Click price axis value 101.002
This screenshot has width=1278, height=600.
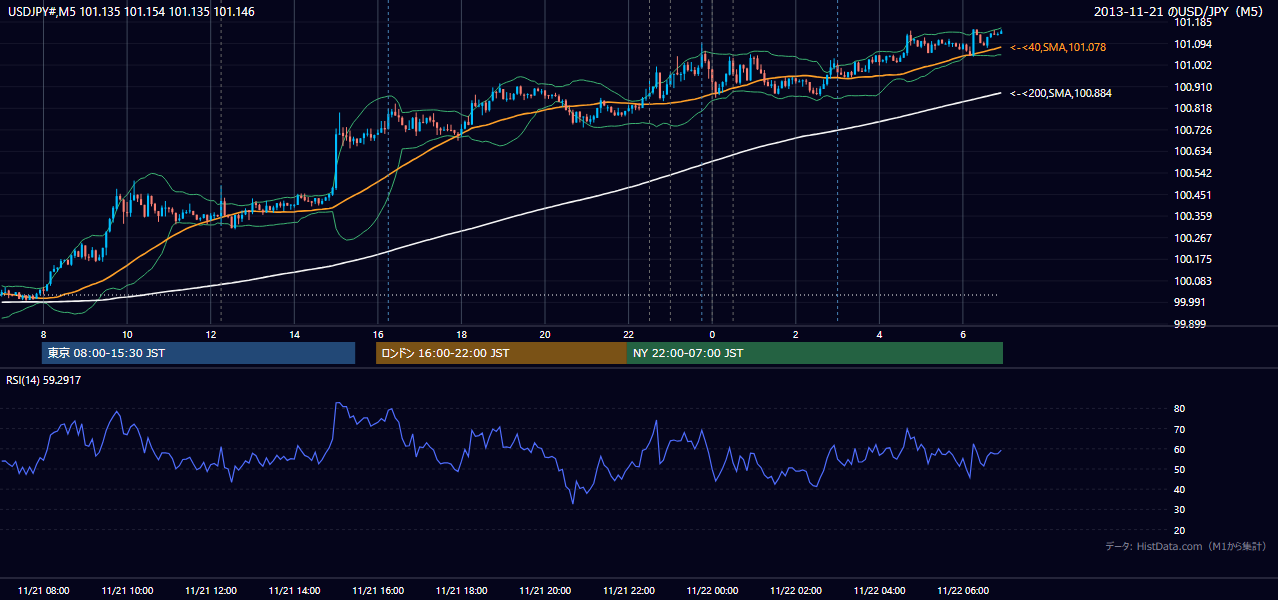[x=1194, y=65]
